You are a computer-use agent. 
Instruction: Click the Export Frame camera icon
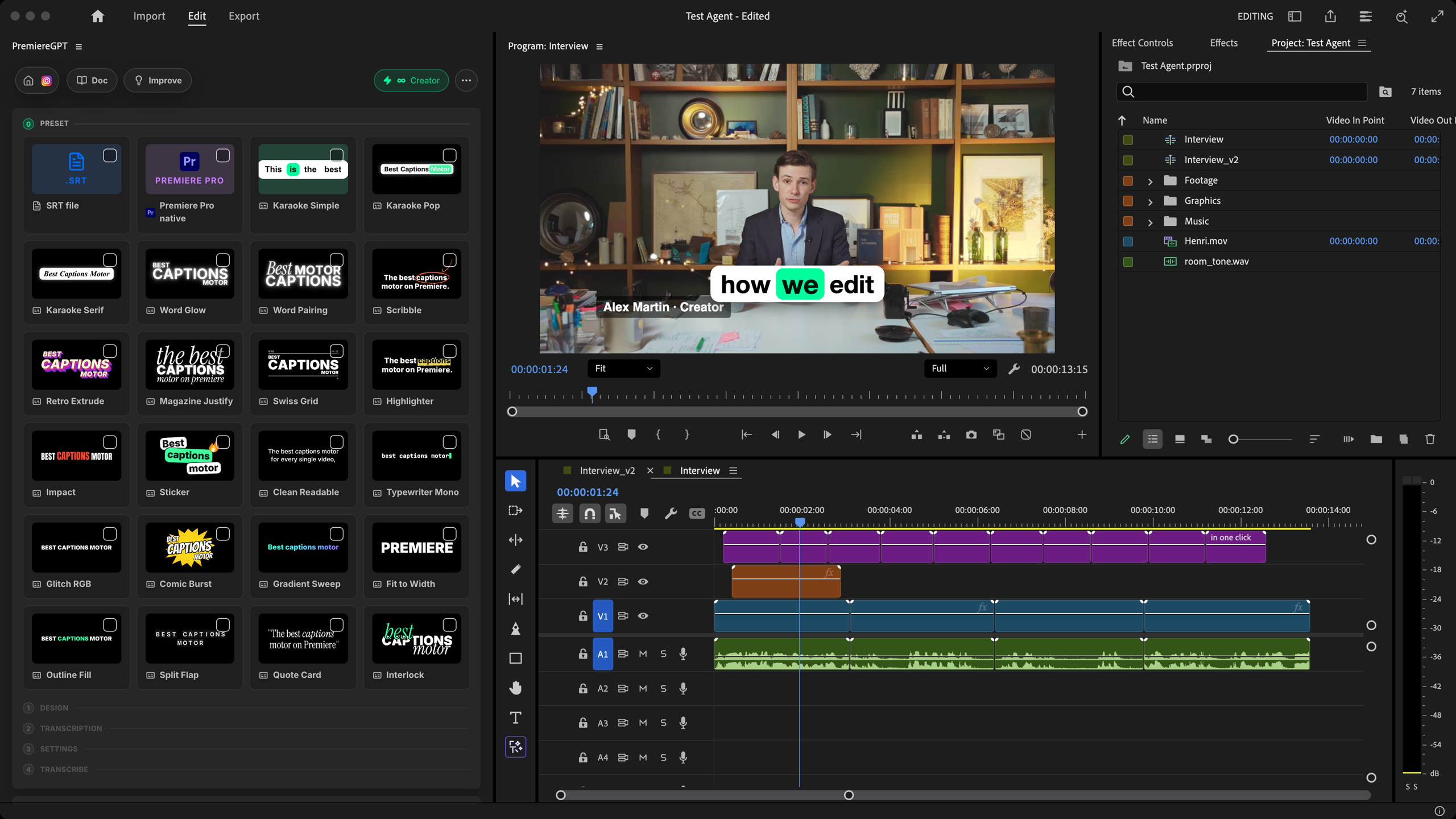pyautogui.click(x=971, y=435)
